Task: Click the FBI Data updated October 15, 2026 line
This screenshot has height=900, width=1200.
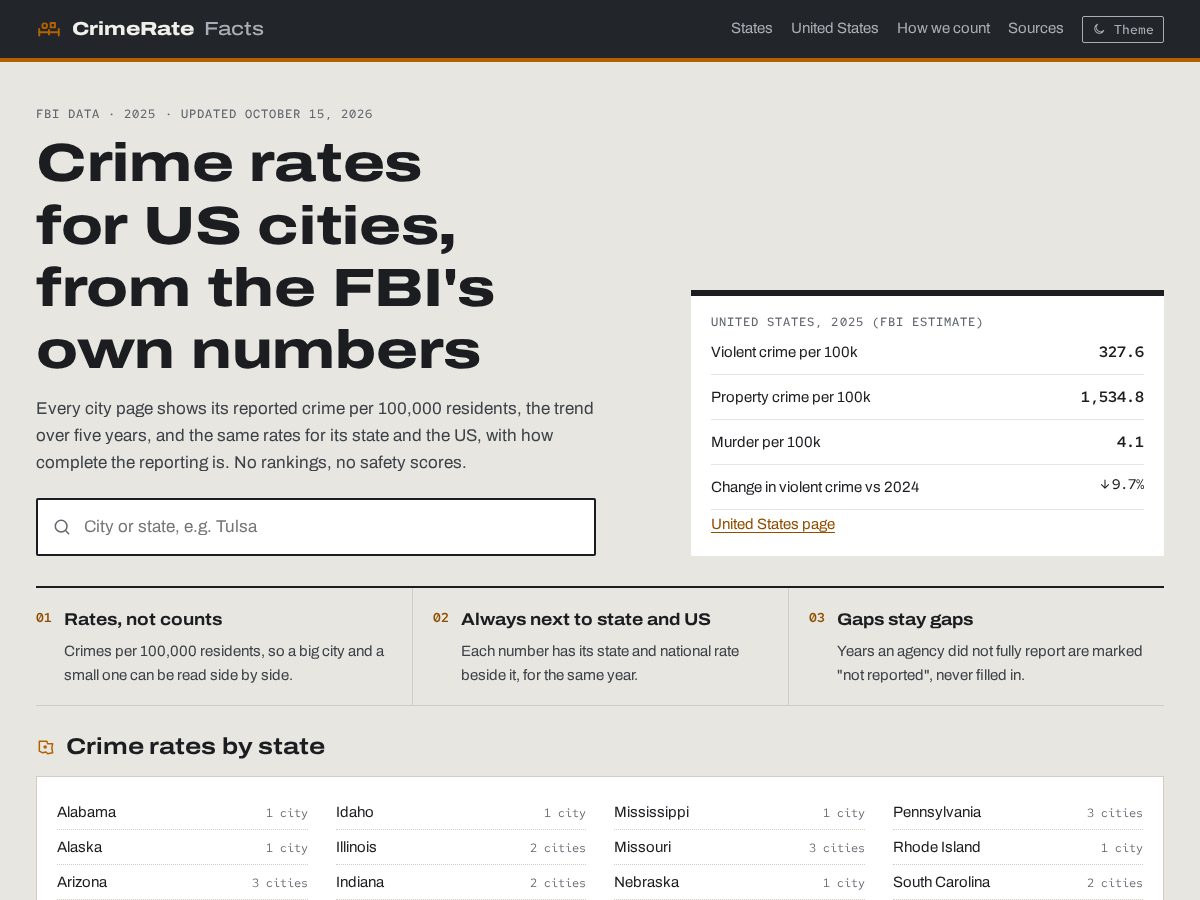Action: click(x=204, y=114)
